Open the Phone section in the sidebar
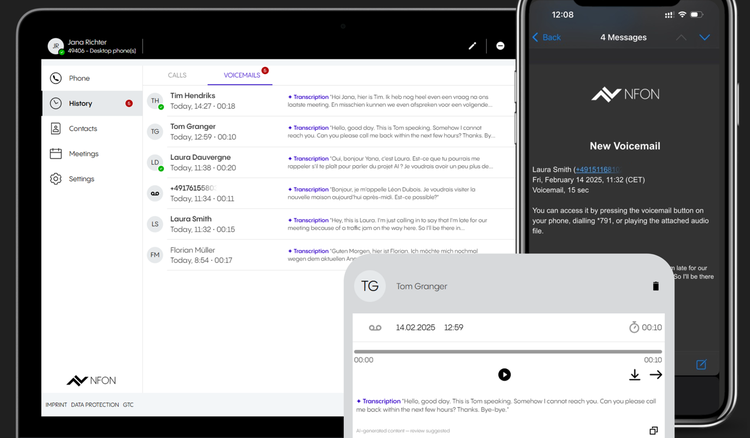Viewport: 750px width, 438px height. point(92,78)
